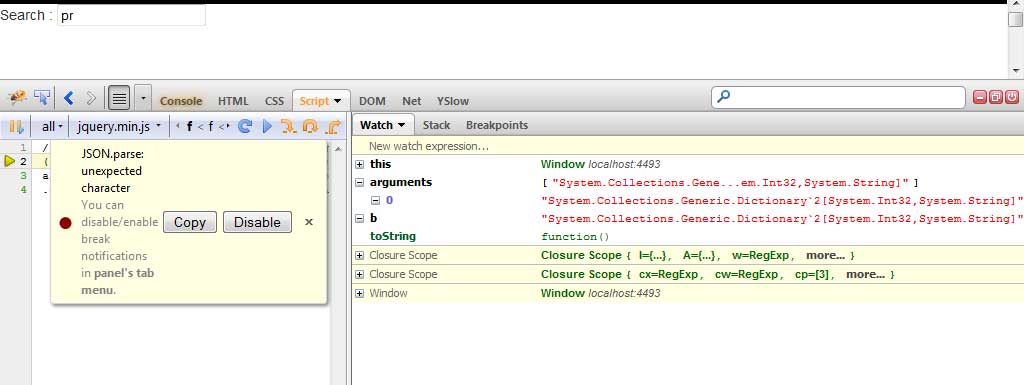Collapse the '0' argument entry
The width and height of the screenshot is (1024, 385).
pos(376,201)
